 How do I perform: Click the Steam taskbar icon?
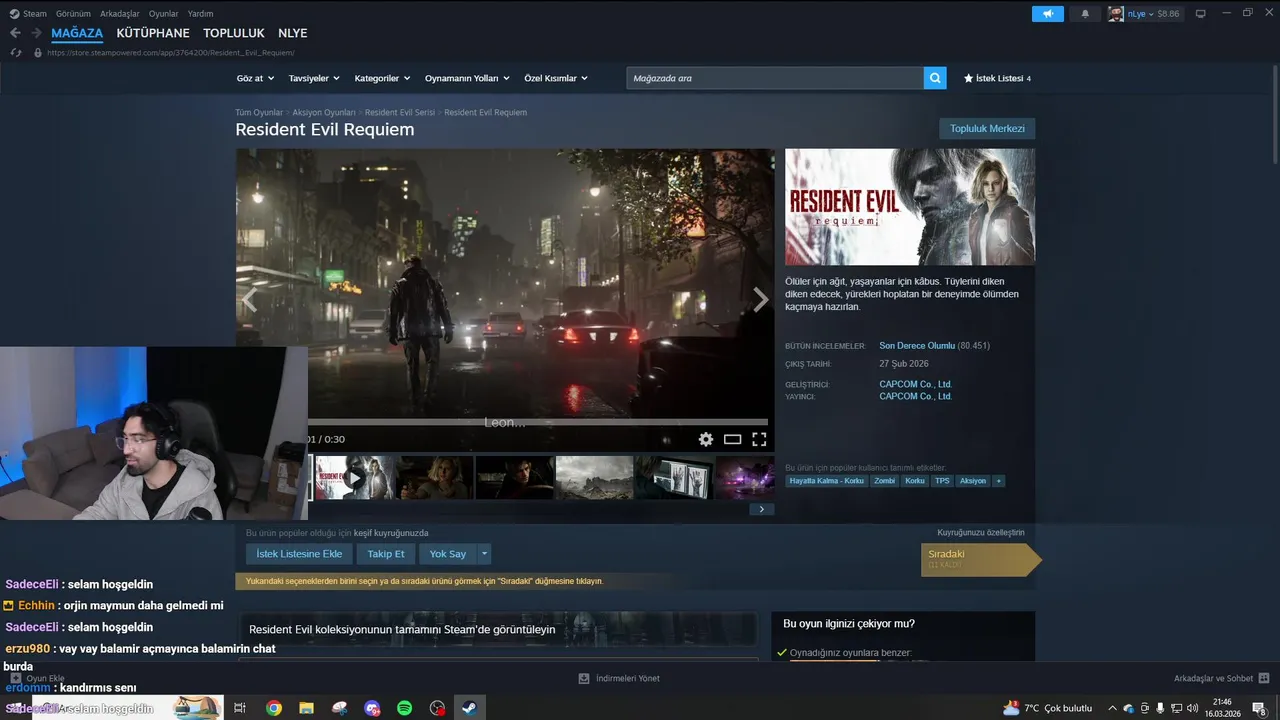click(468, 708)
